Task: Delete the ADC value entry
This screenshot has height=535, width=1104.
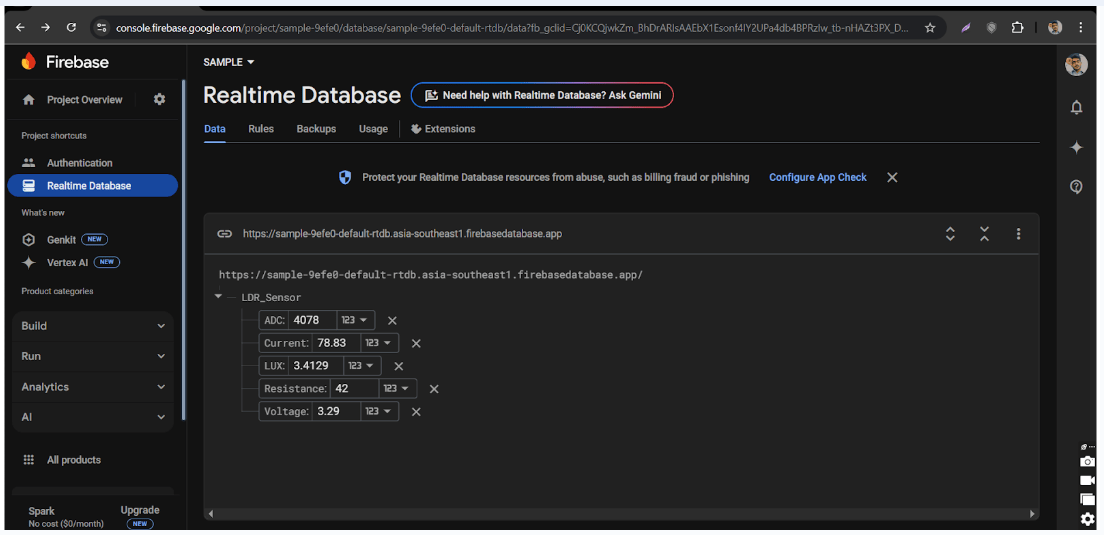Action: point(392,321)
